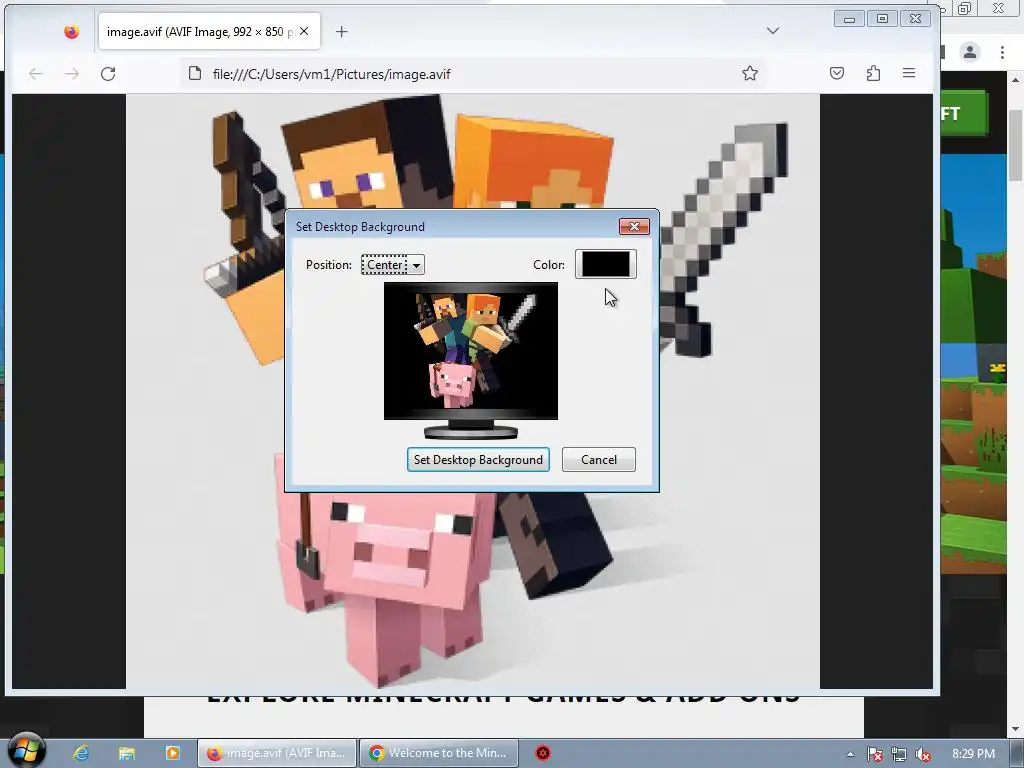Click the Chrome window scrollbar down arrow

pos(1016,729)
